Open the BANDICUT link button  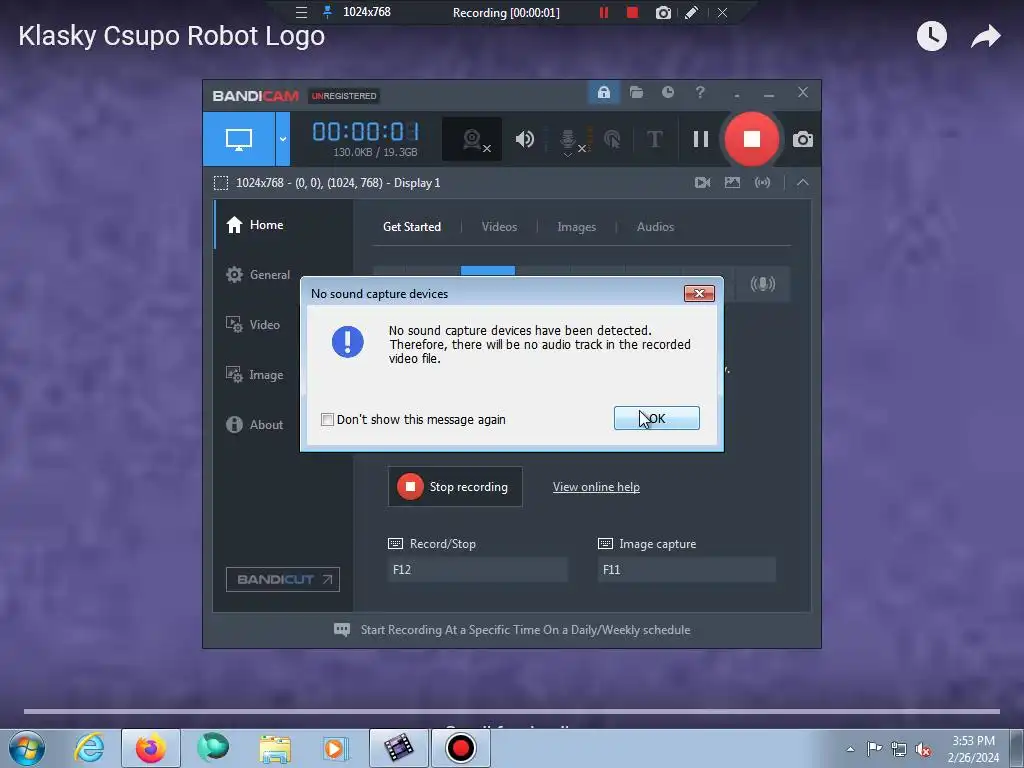283,579
